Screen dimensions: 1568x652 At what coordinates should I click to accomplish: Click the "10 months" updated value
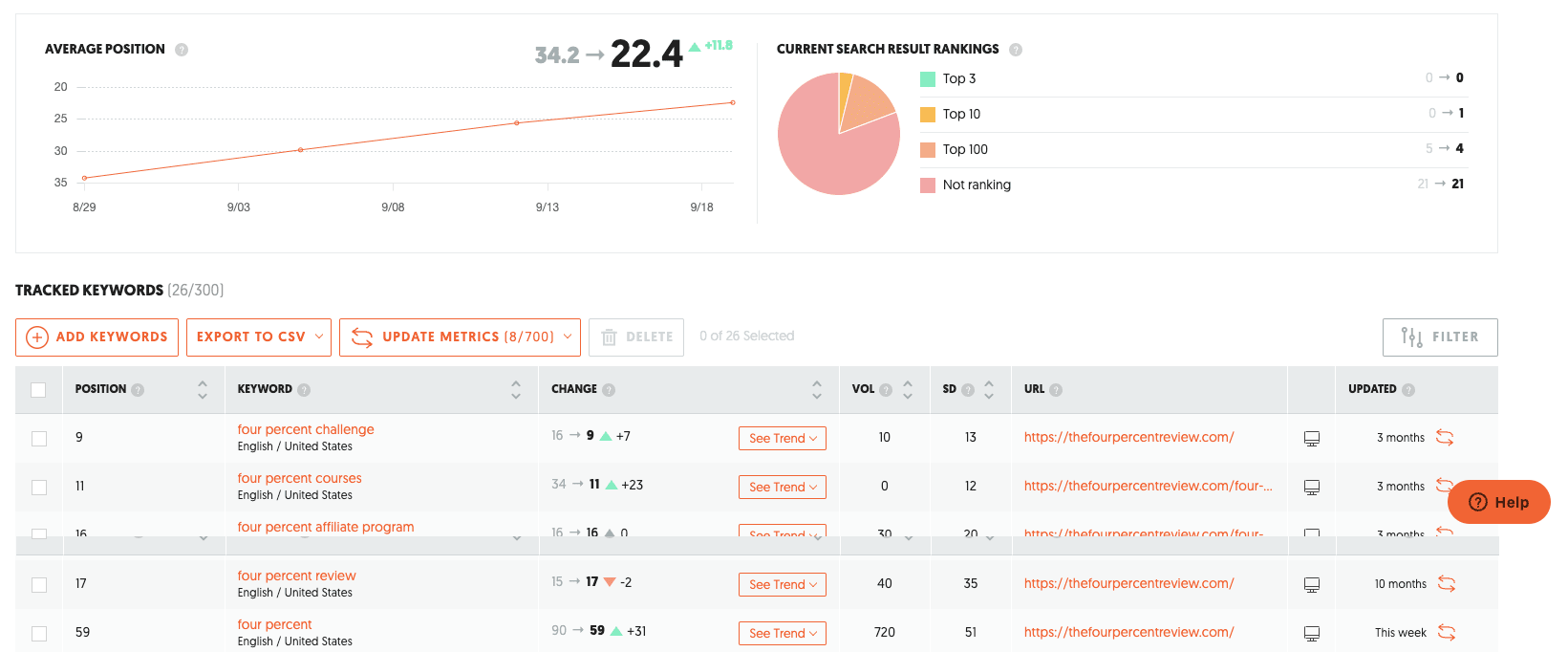click(x=1401, y=584)
